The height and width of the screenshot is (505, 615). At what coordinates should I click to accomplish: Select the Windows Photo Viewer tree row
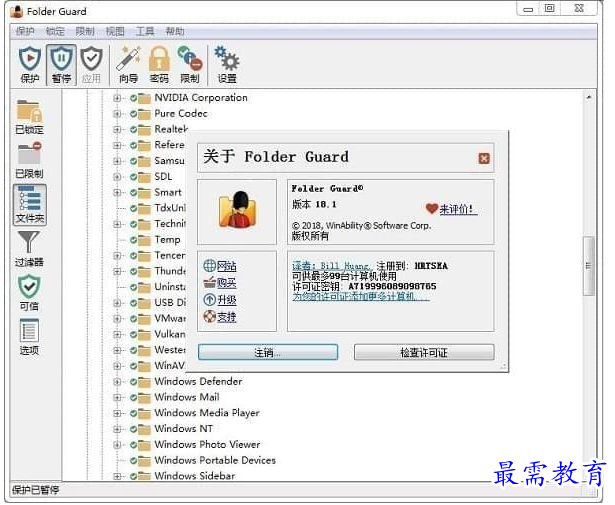pos(207,445)
